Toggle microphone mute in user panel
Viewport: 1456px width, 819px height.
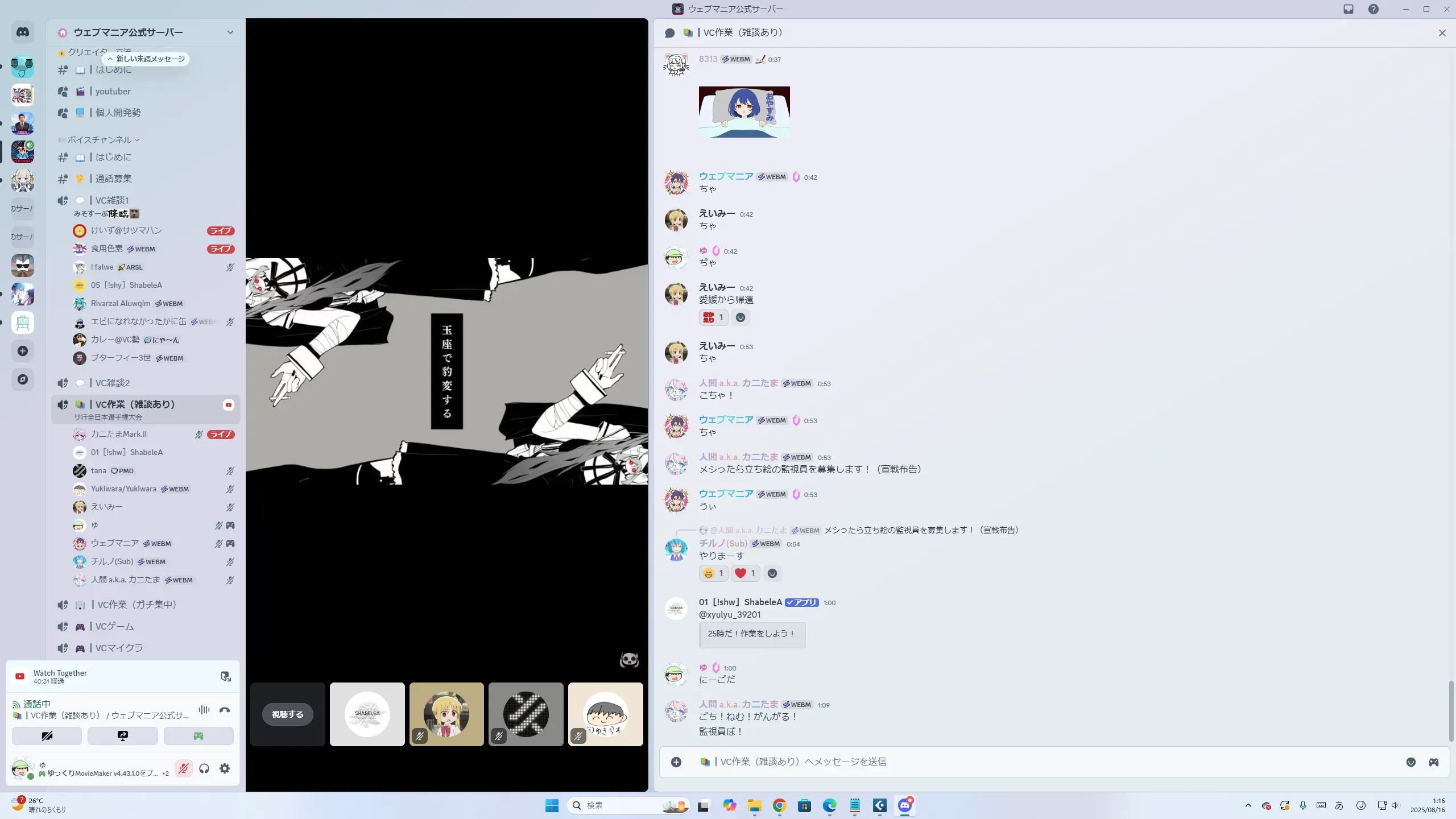coord(183,769)
